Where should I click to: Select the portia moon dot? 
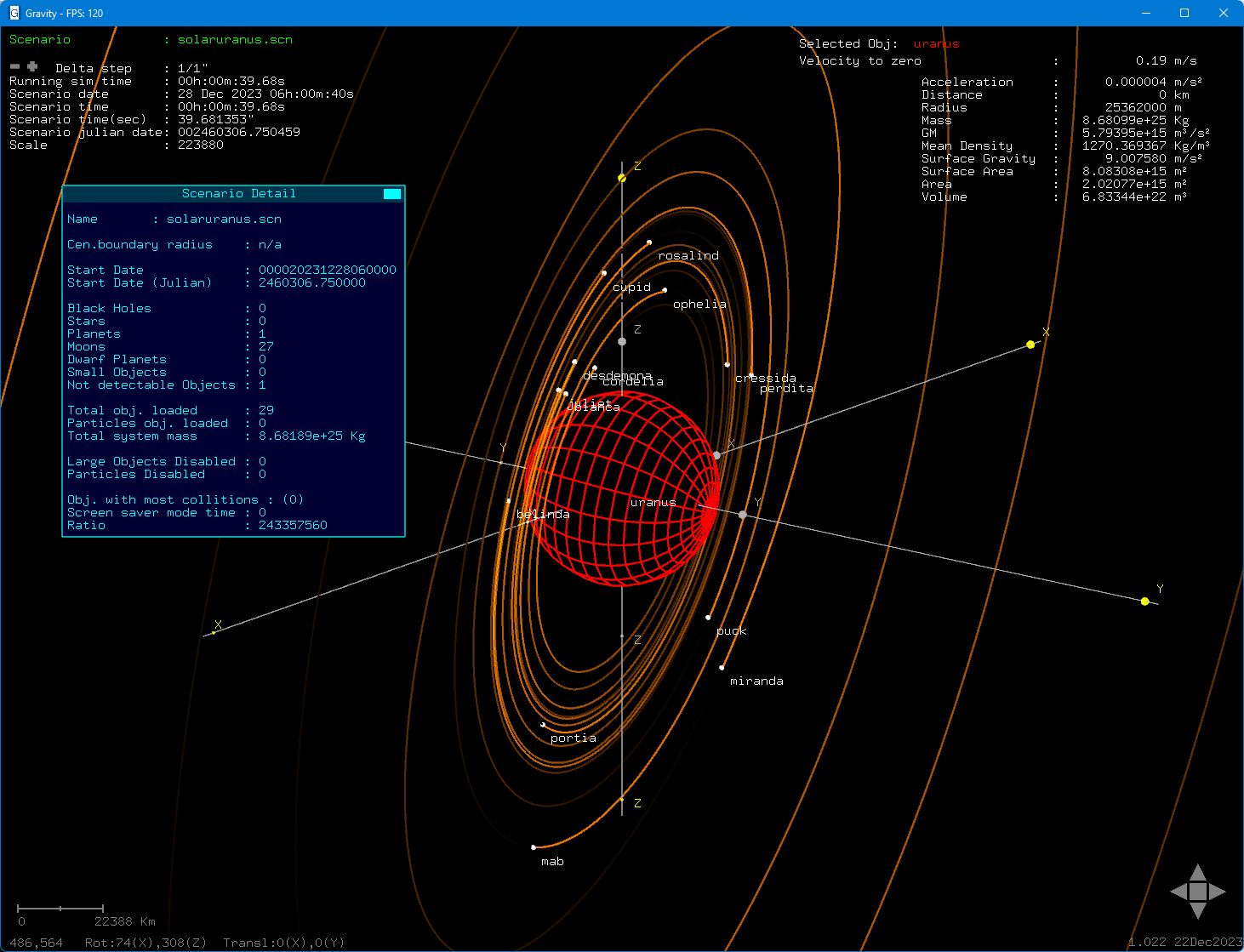[x=543, y=726]
